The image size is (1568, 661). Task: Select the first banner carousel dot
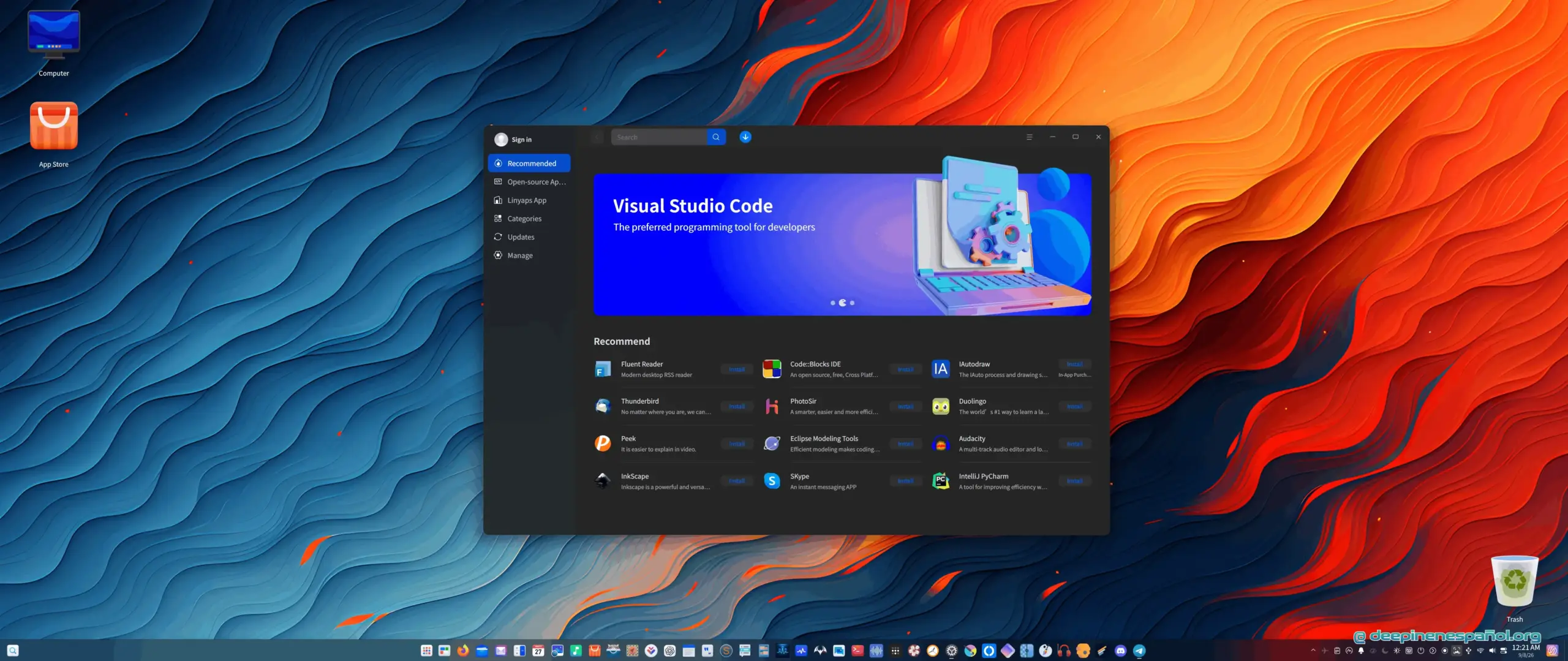832,303
